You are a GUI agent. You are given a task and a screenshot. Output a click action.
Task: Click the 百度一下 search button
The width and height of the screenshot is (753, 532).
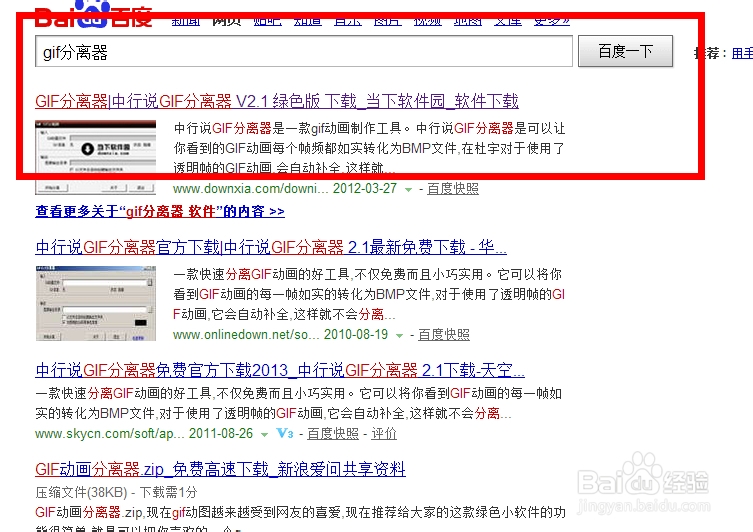(625, 51)
